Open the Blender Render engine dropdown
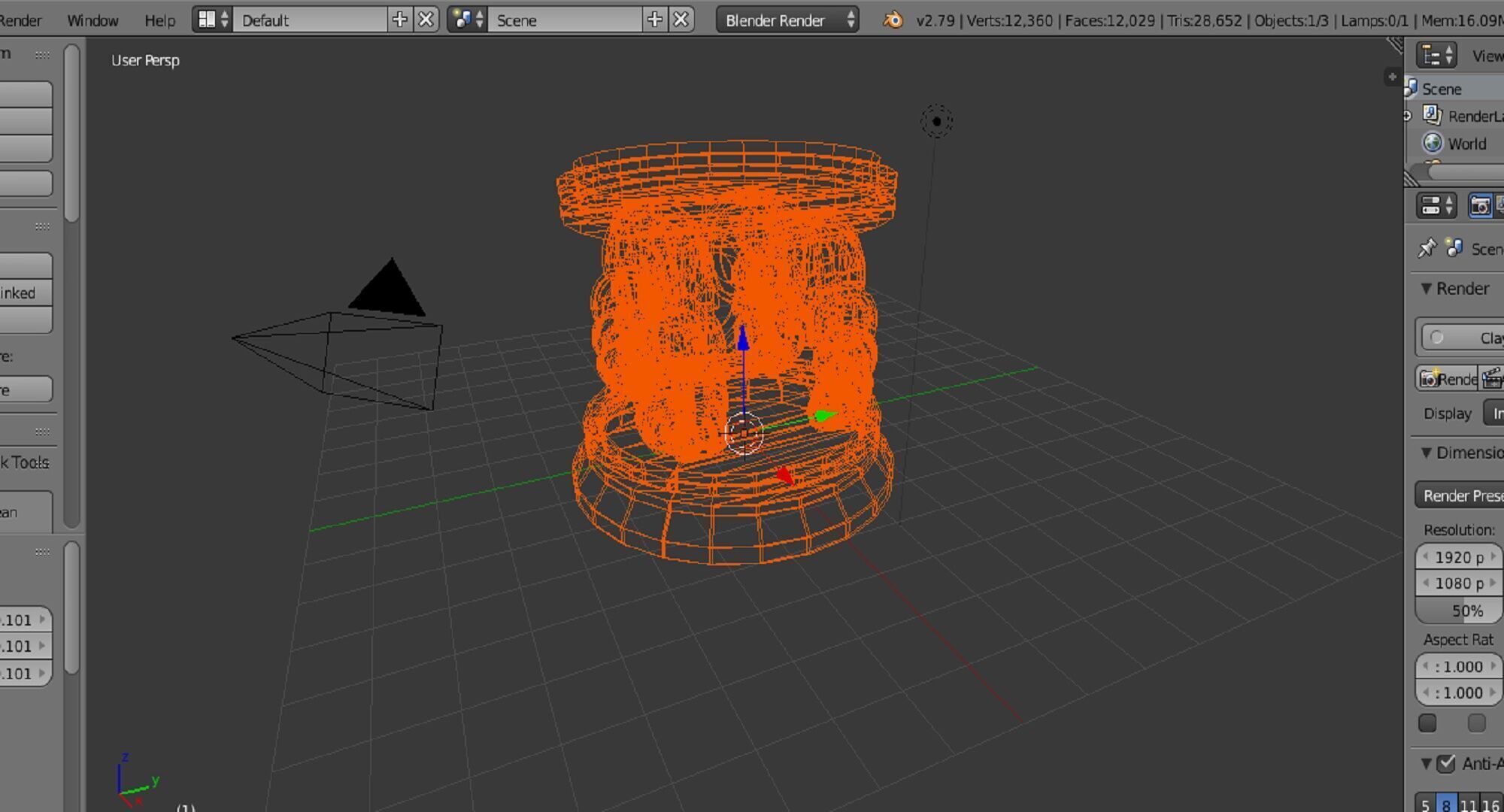Viewport: 1504px width, 812px height. pyautogui.click(x=787, y=20)
